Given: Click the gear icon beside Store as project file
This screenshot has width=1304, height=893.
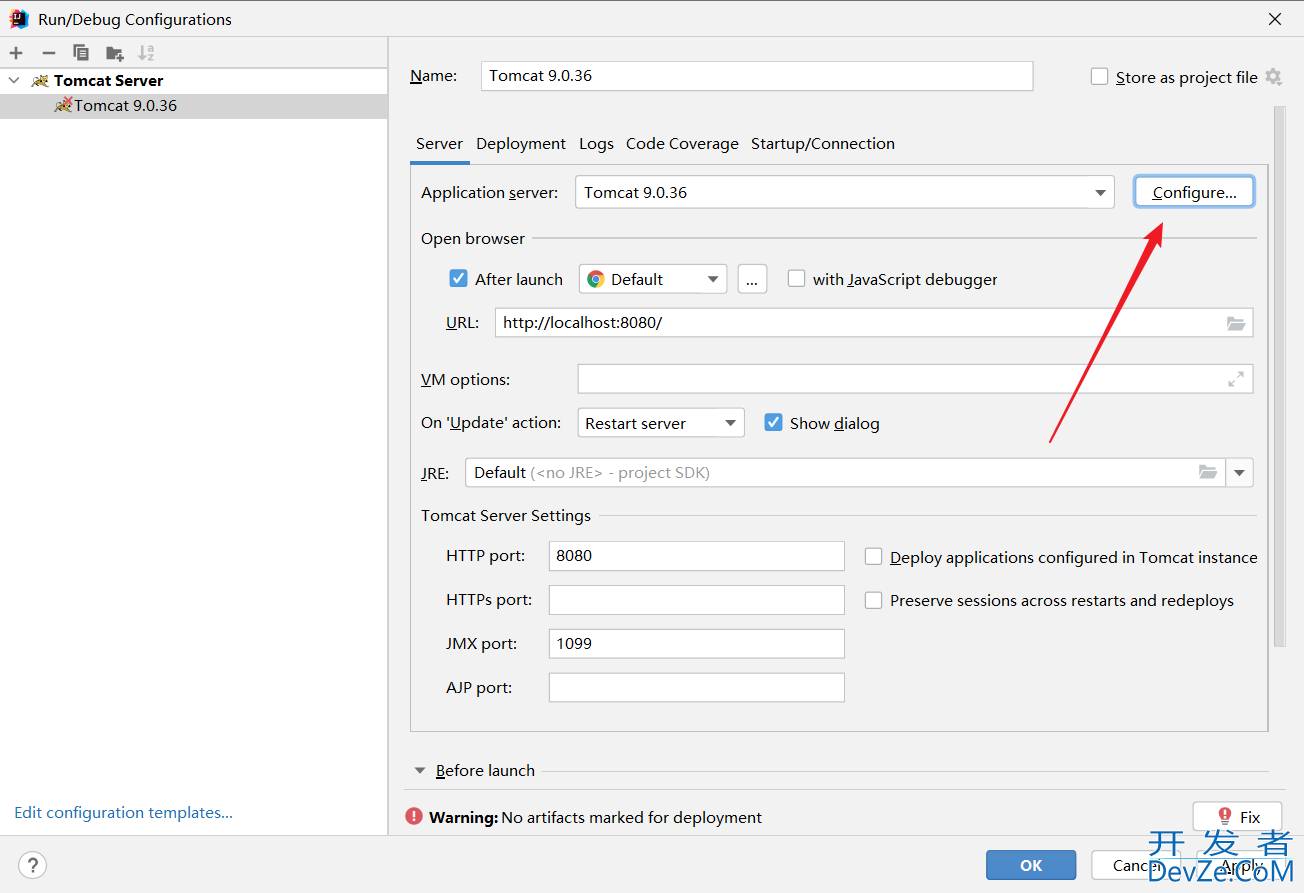Looking at the screenshot, I should click(x=1273, y=77).
